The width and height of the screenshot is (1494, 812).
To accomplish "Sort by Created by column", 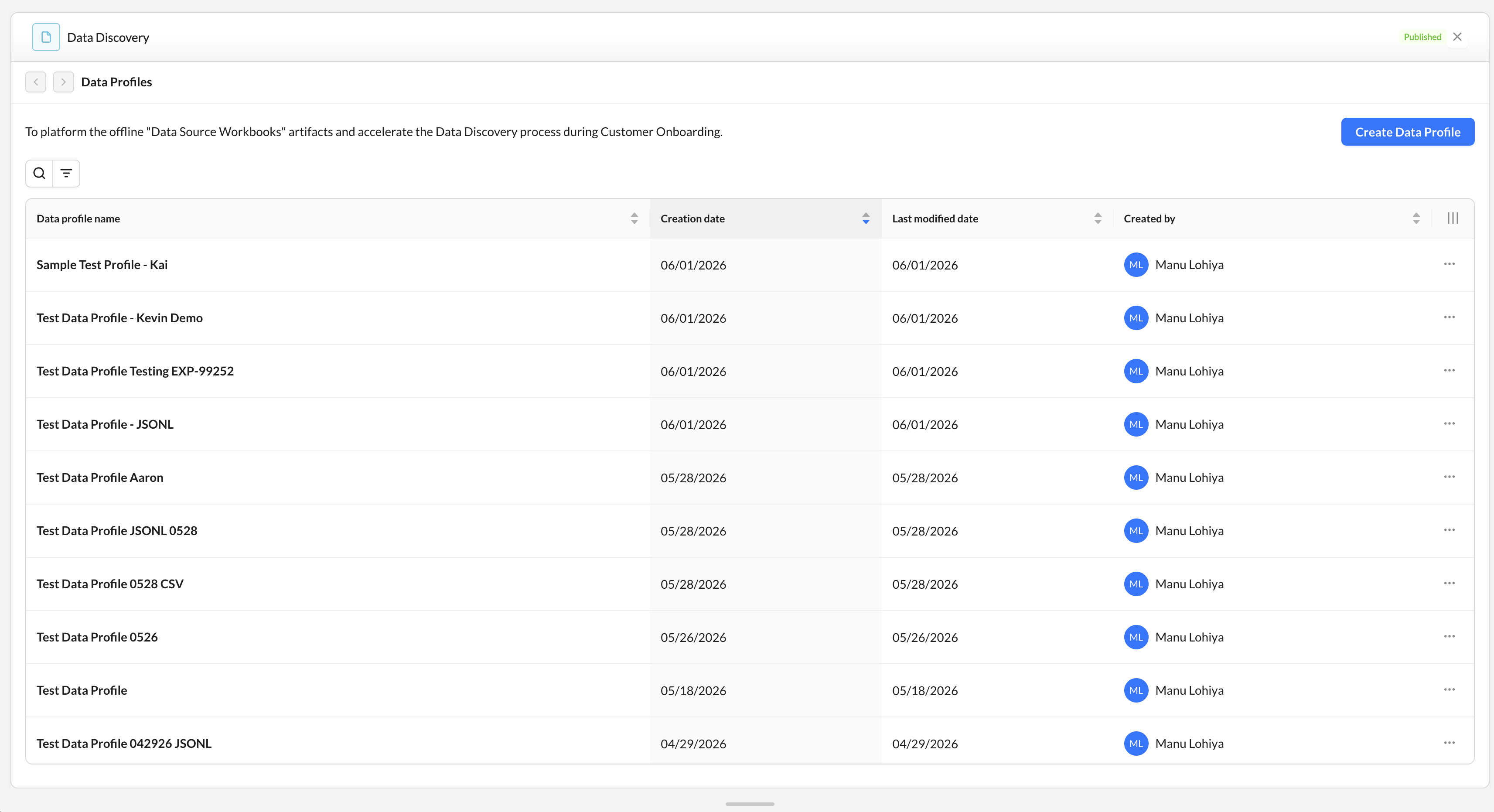I will click(x=1416, y=218).
